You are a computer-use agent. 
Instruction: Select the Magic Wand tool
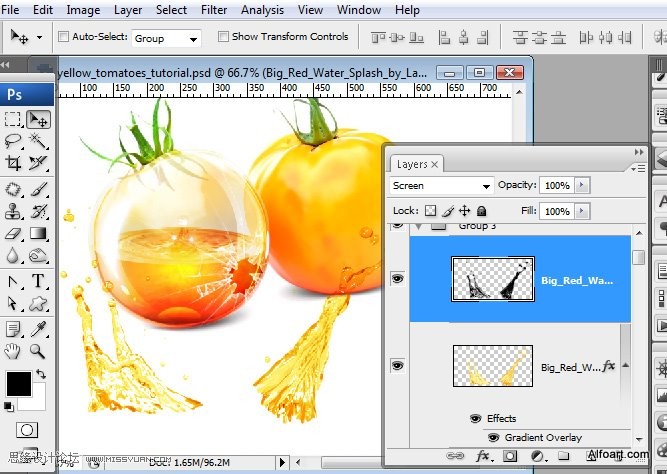tap(38, 140)
